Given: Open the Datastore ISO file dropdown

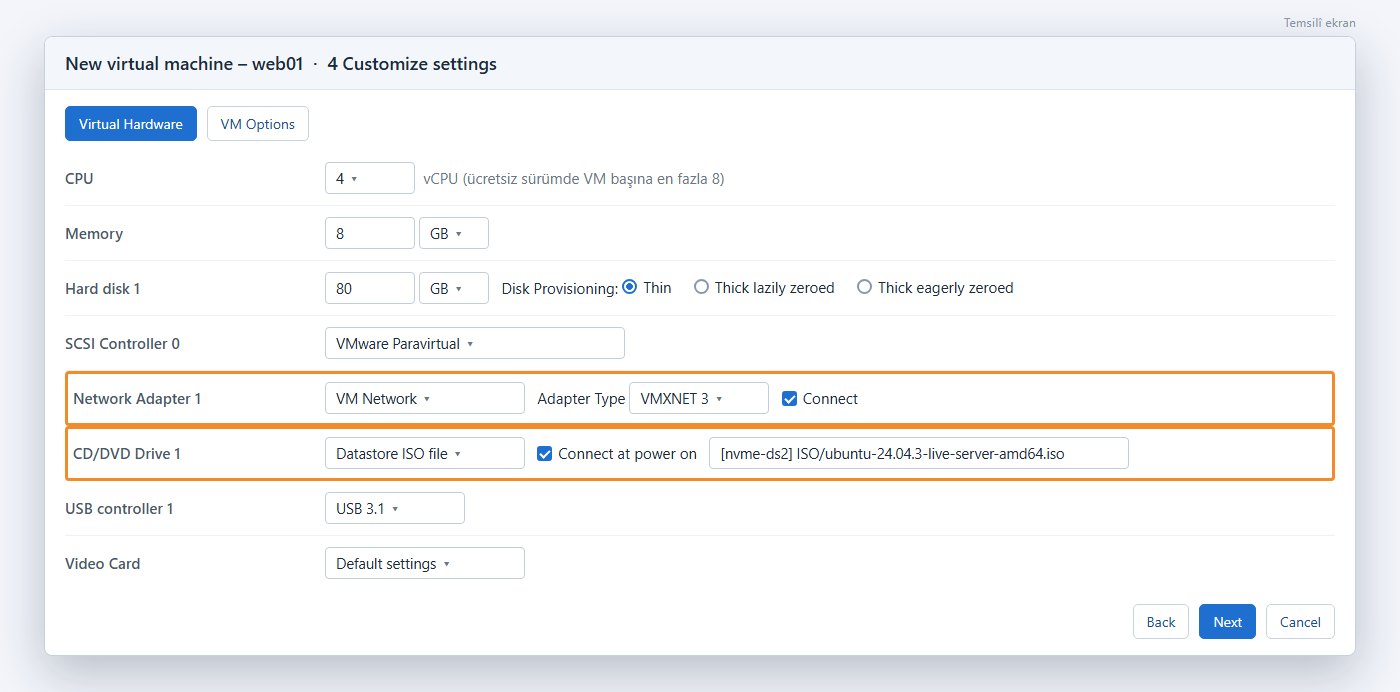Looking at the screenshot, I should 425,453.
